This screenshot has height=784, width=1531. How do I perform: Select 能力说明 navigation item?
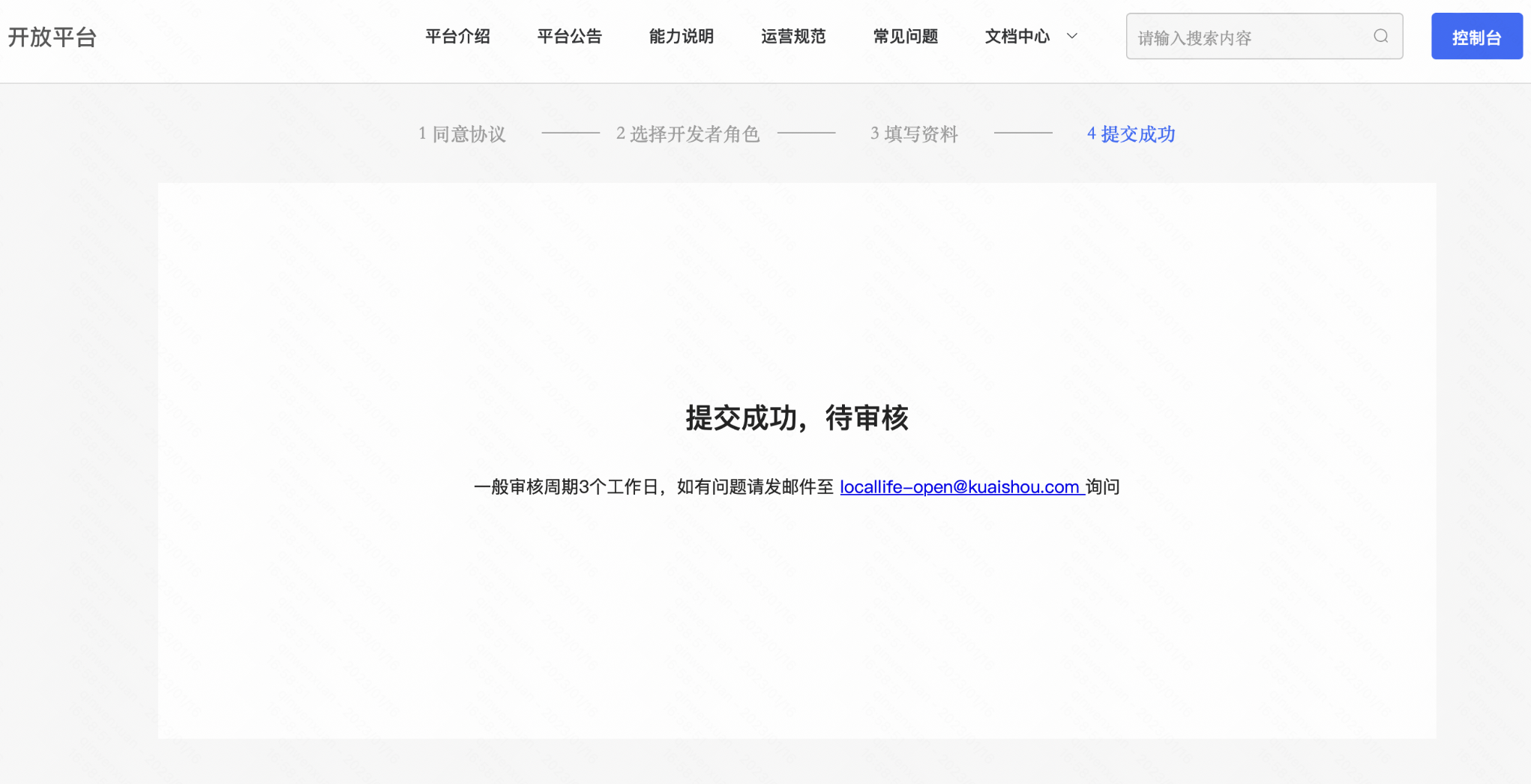coord(681,36)
